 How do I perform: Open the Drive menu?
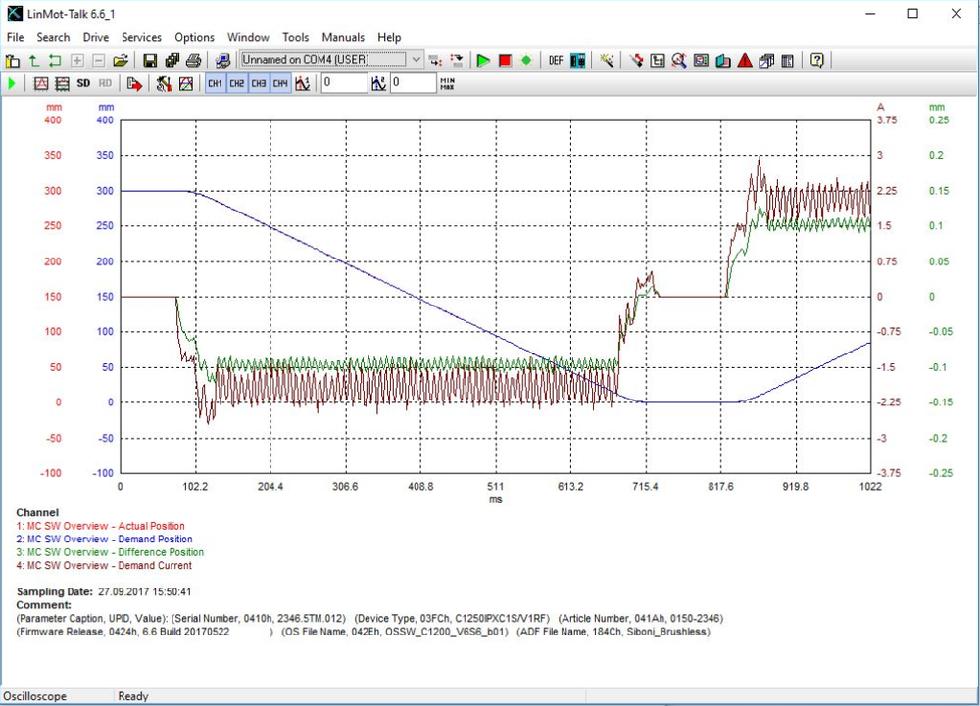[x=96, y=37]
